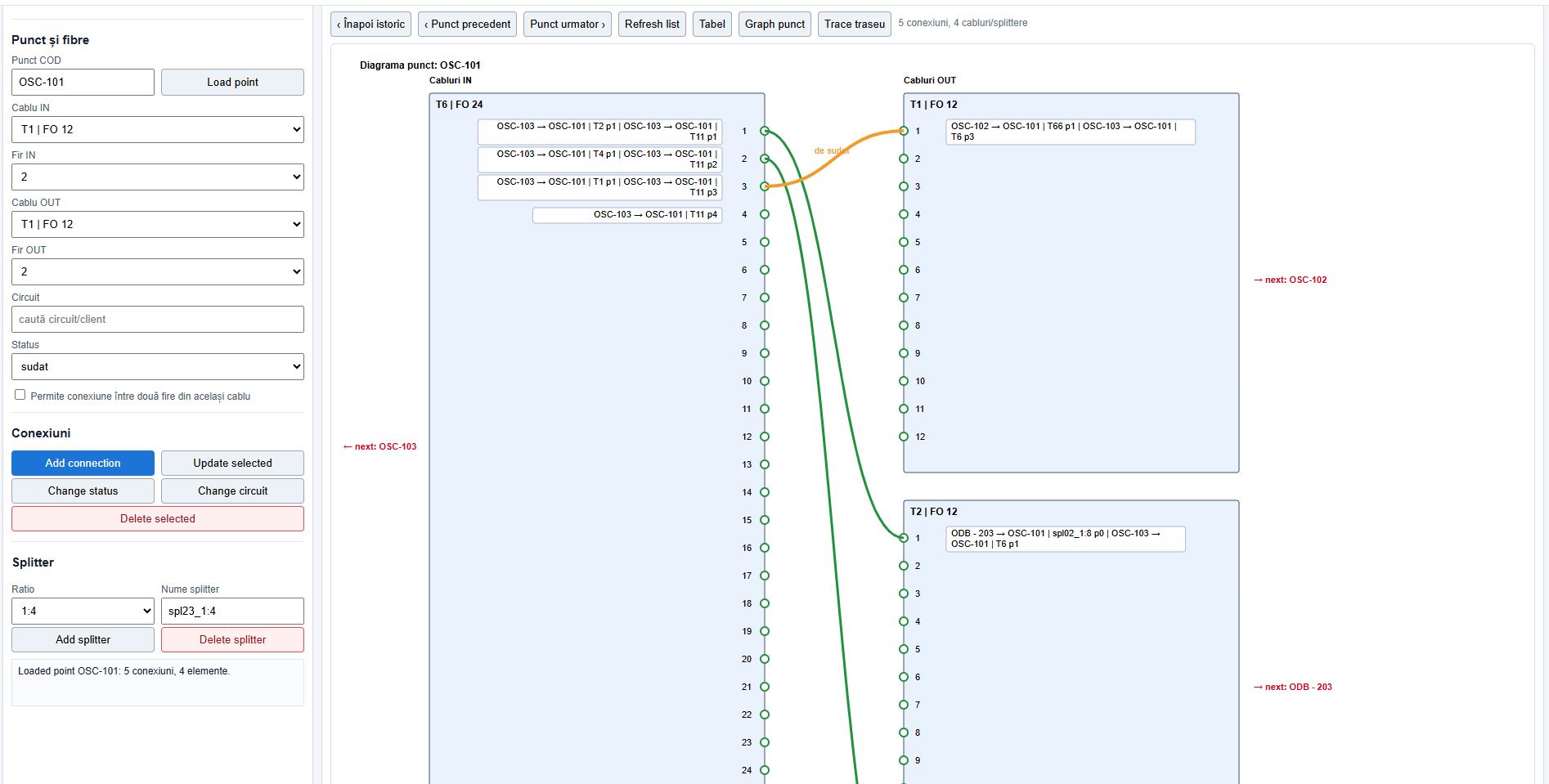The image size is (1549, 784).
Task: Open the Fir IN dropdown
Action: point(158,177)
